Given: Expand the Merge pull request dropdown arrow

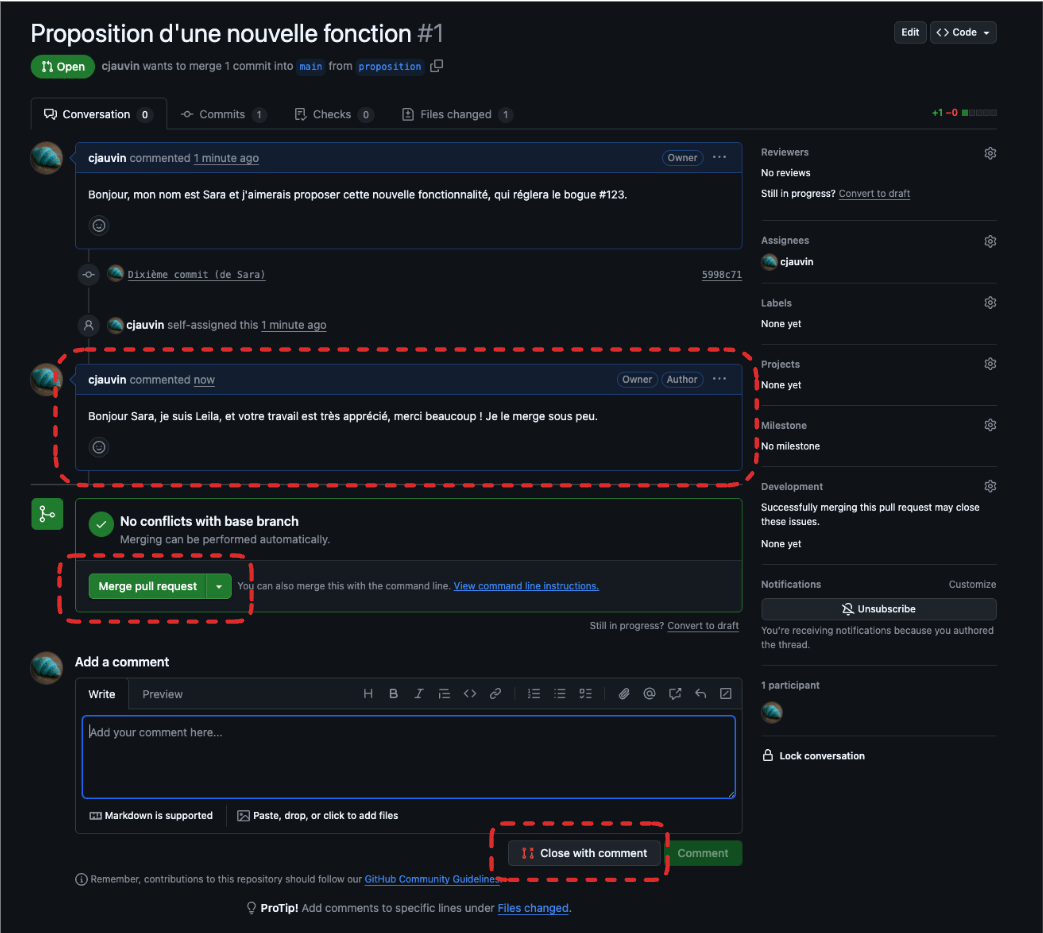Looking at the screenshot, I should tap(219, 587).
